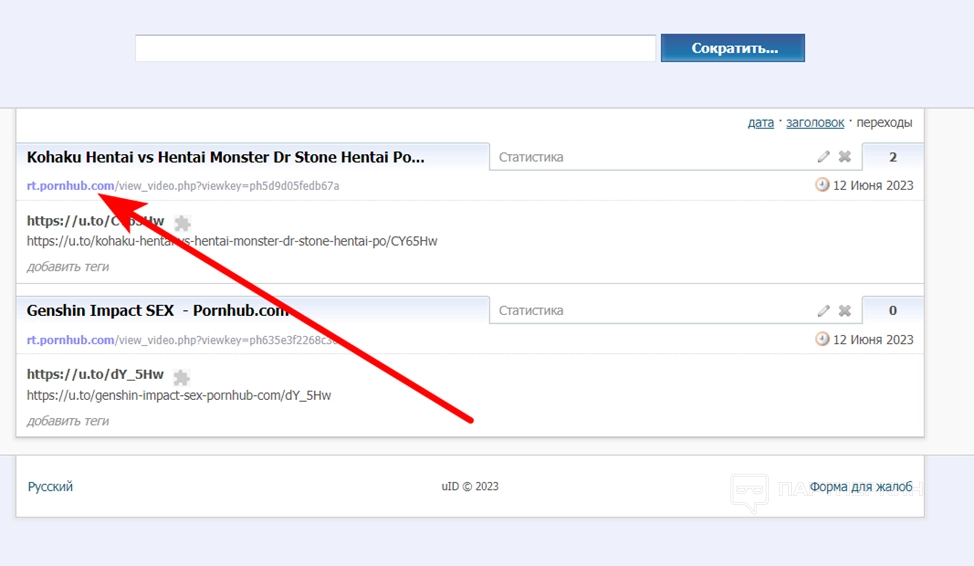Open Статистика for the Kohaku link

[x=531, y=157]
